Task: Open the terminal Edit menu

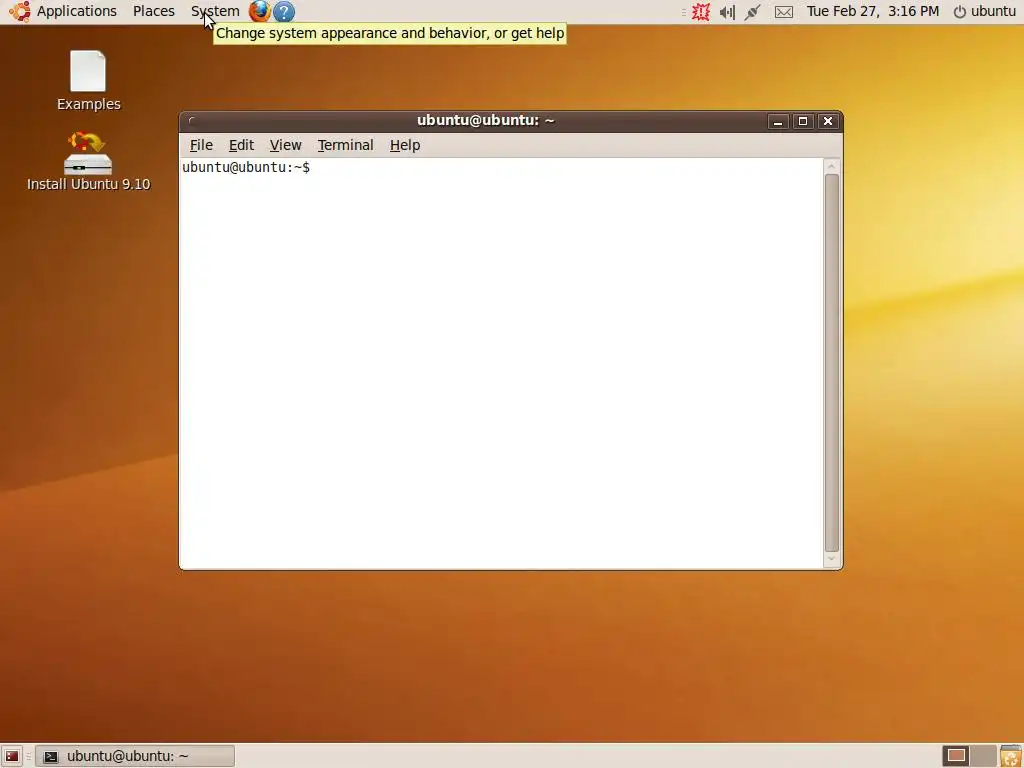Action: click(241, 145)
